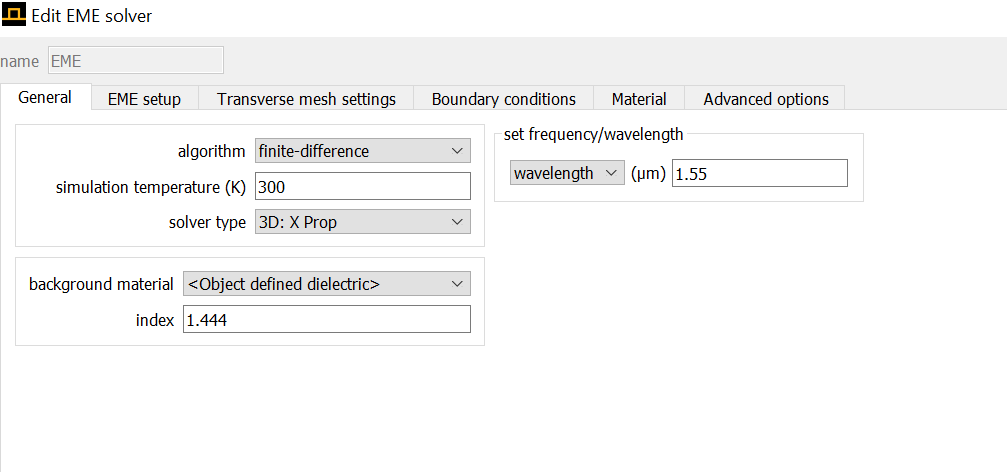1007x472 pixels.
Task: Open the algorithm finite-difference dropdown
Action: pos(363,152)
